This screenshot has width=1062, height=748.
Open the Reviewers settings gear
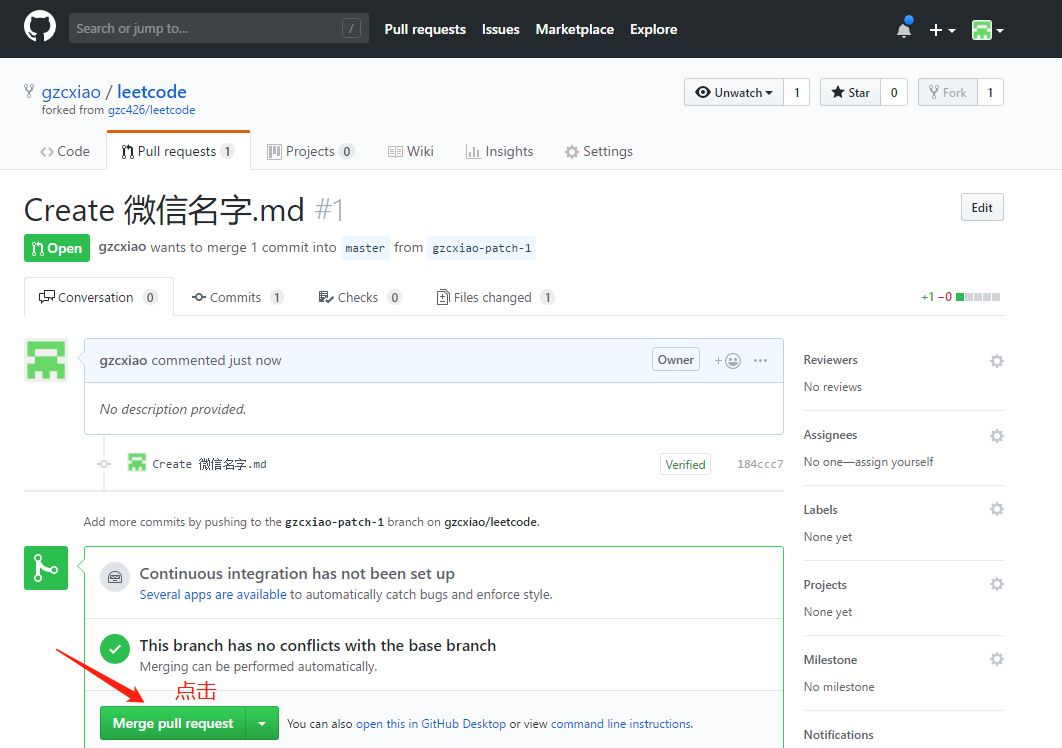point(996,360)
